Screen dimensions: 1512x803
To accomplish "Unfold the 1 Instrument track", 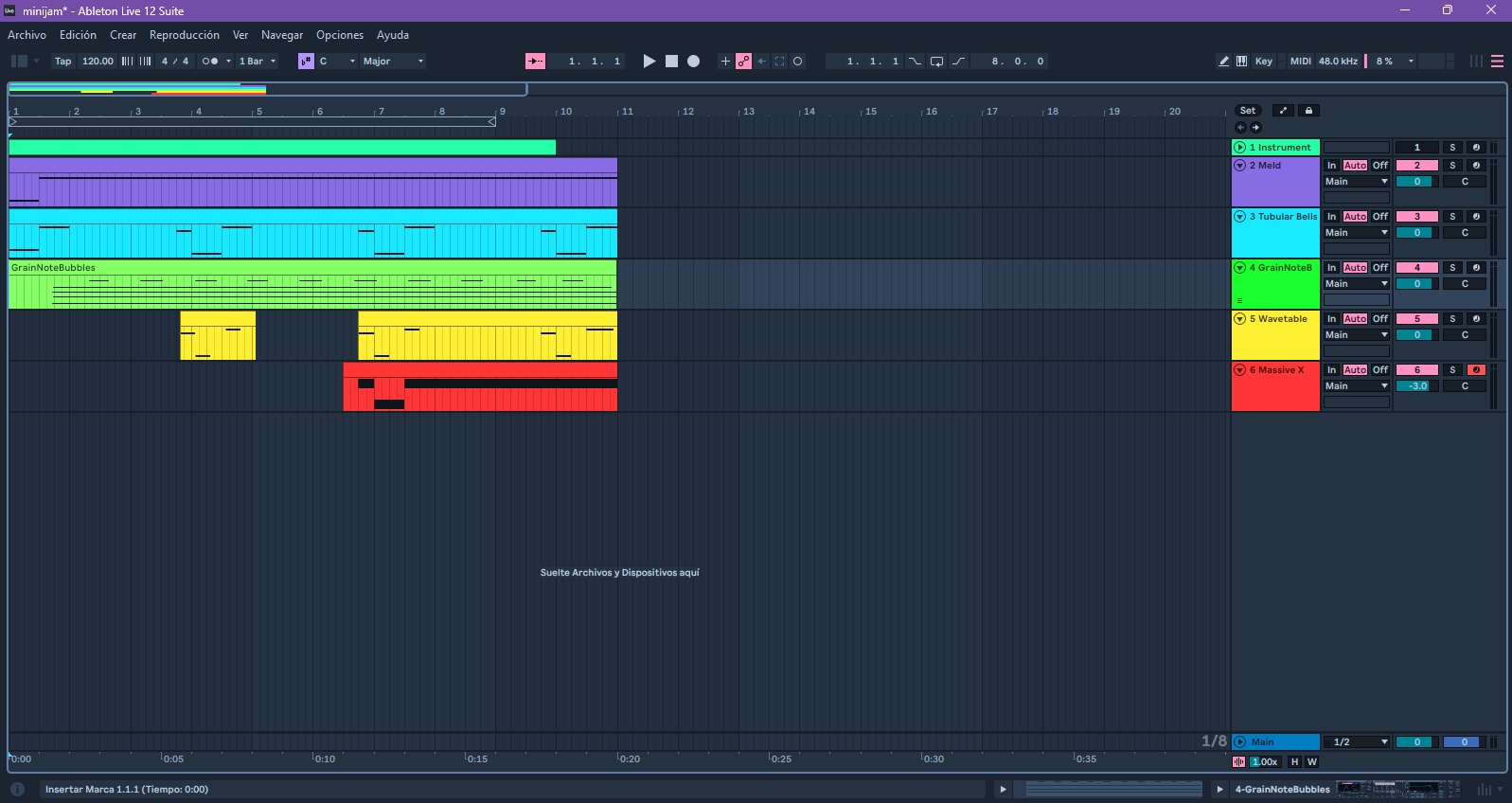I will coord(1239,148).
